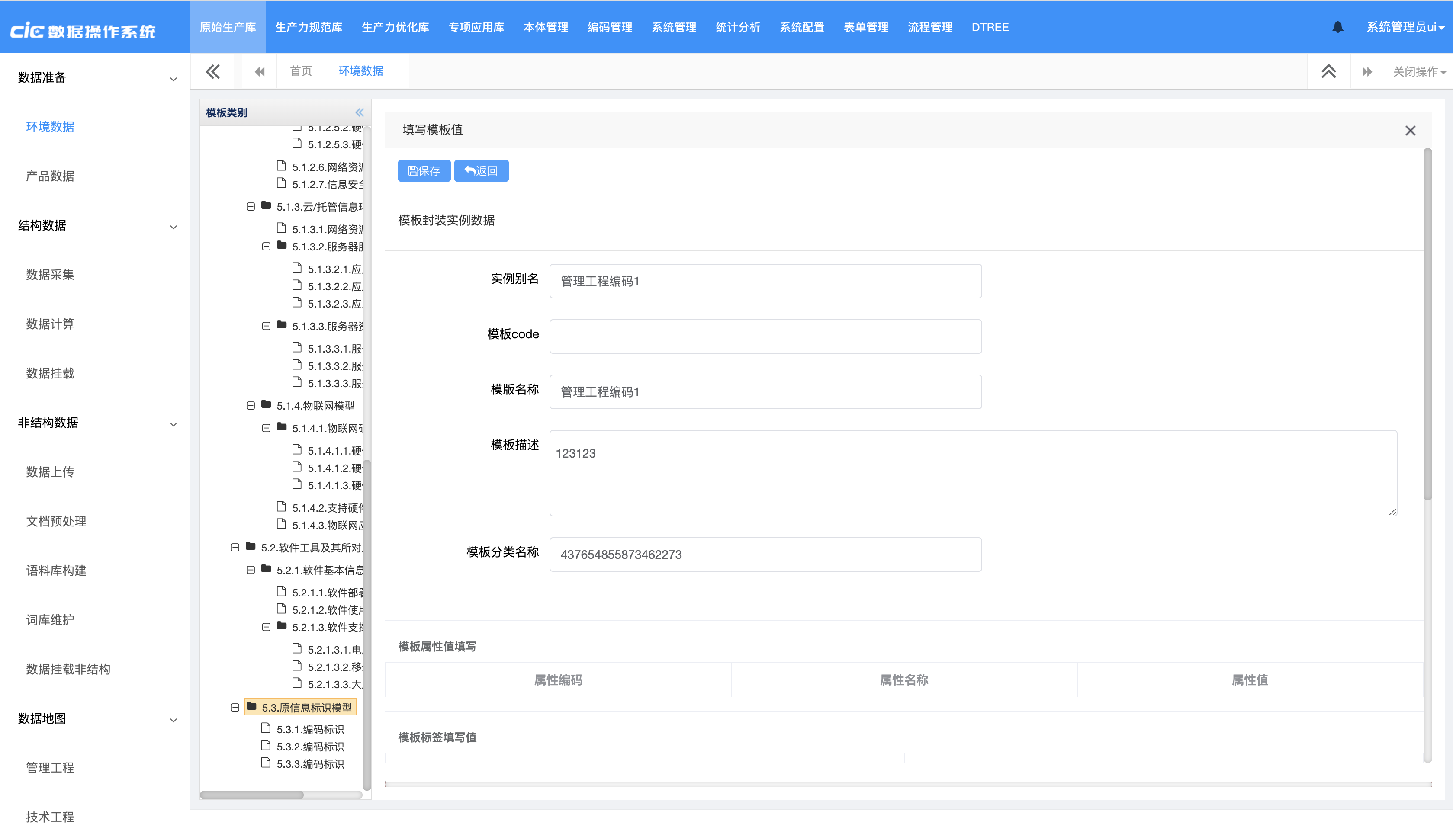Screen dimensions: 1453x840
Task: Collapse the left sidebar with double-chevron icon
Action: [x=213, y=71]
